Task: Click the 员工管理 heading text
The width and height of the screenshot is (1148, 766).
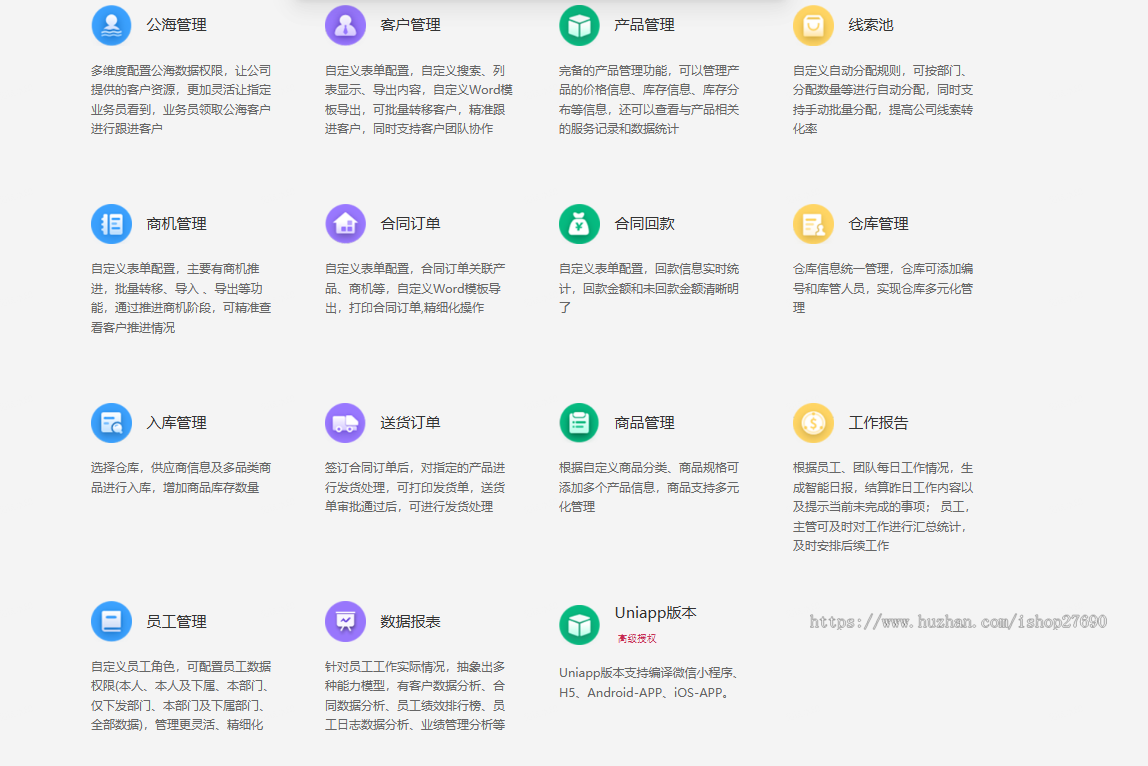Action: click(176, 621)
